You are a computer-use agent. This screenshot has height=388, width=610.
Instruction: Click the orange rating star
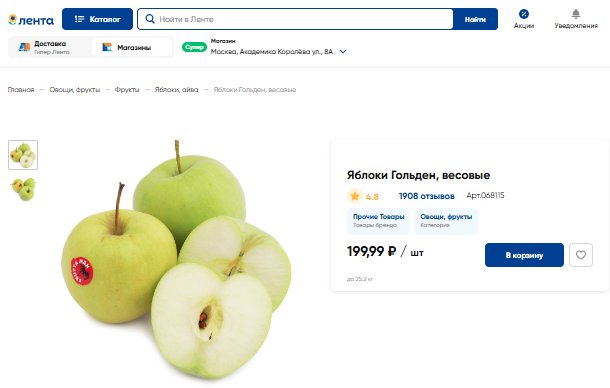coord(354,196)
